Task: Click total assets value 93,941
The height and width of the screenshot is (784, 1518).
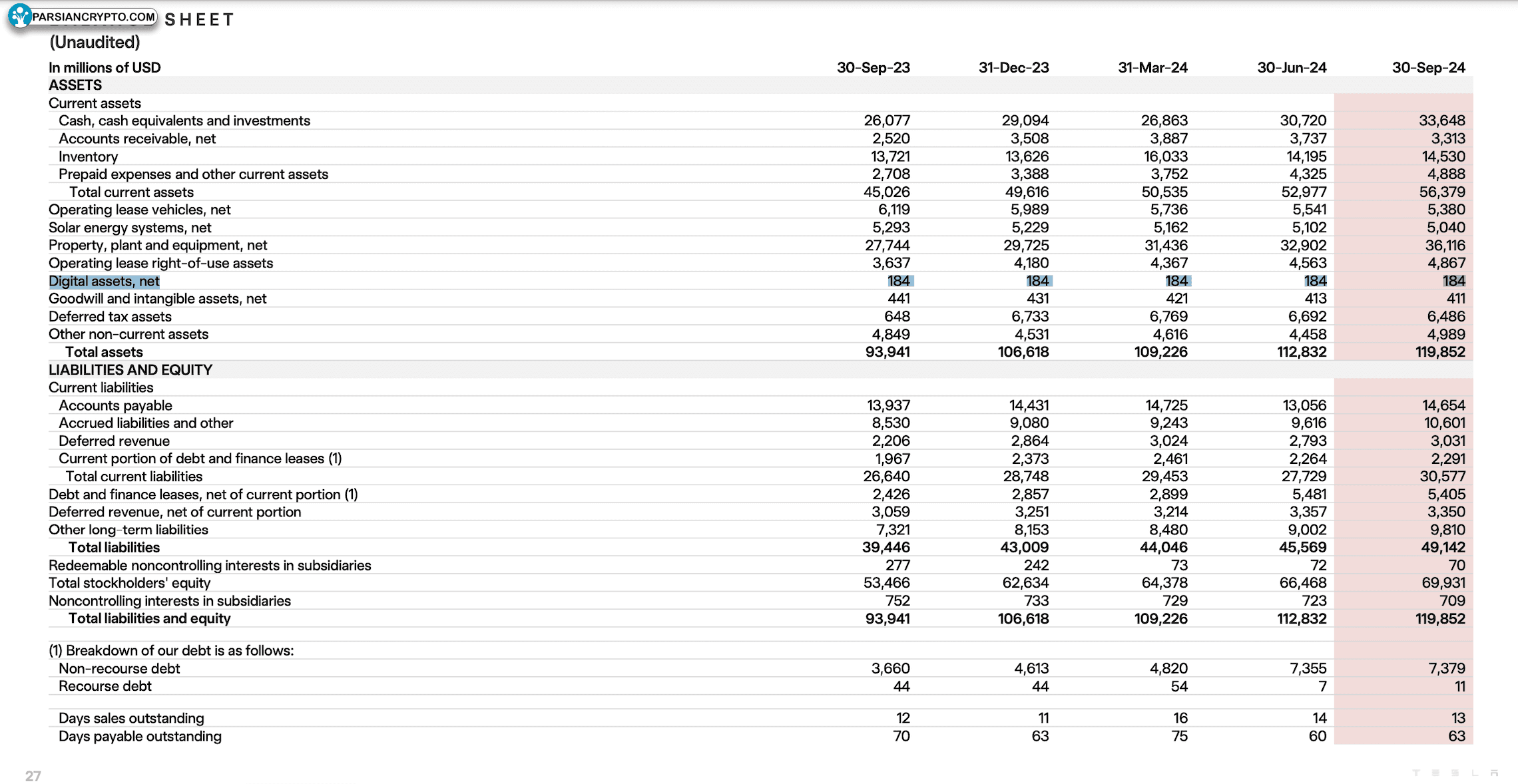Action: (887, 352)
